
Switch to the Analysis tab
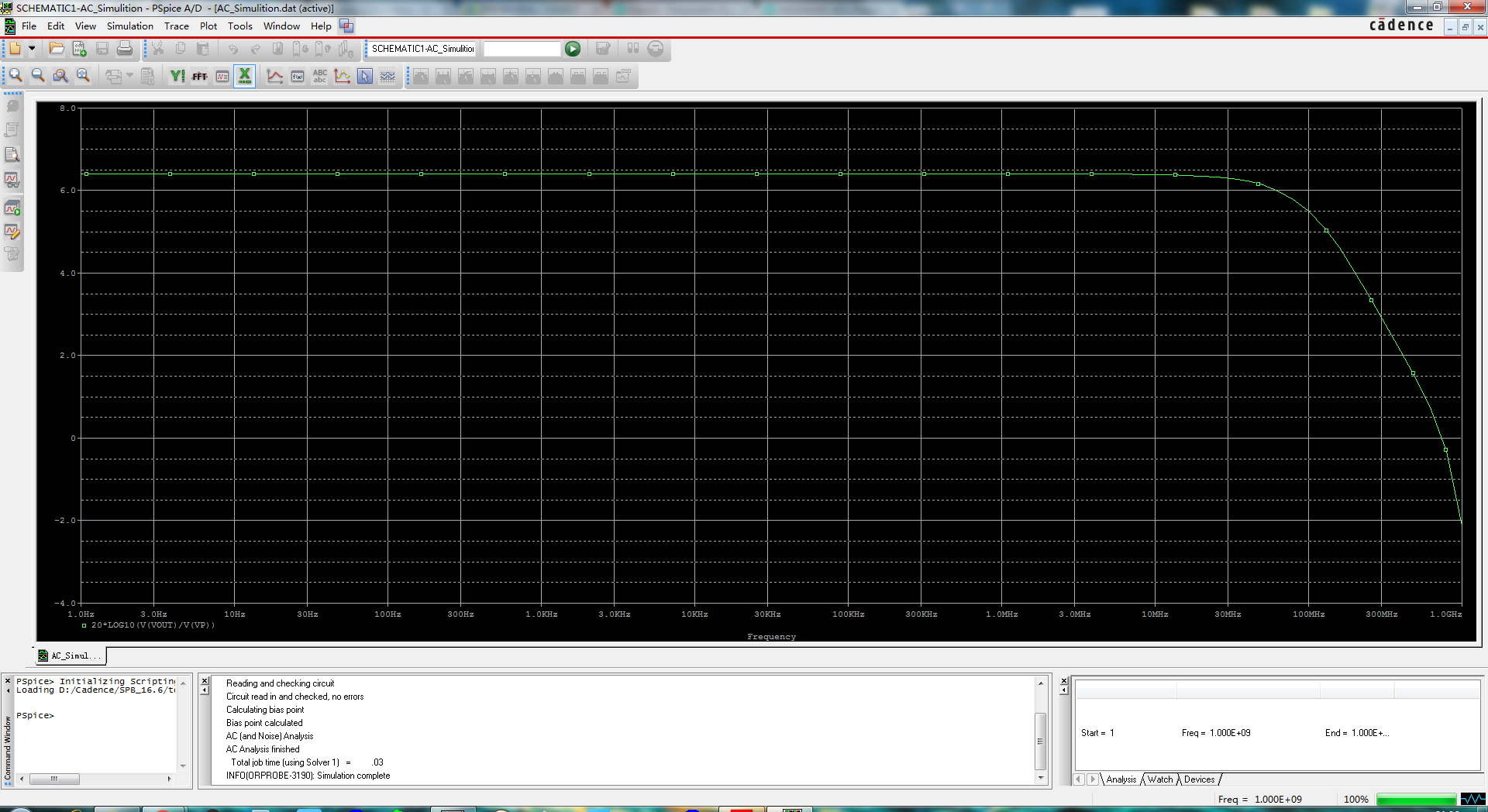click(1121, 779)
